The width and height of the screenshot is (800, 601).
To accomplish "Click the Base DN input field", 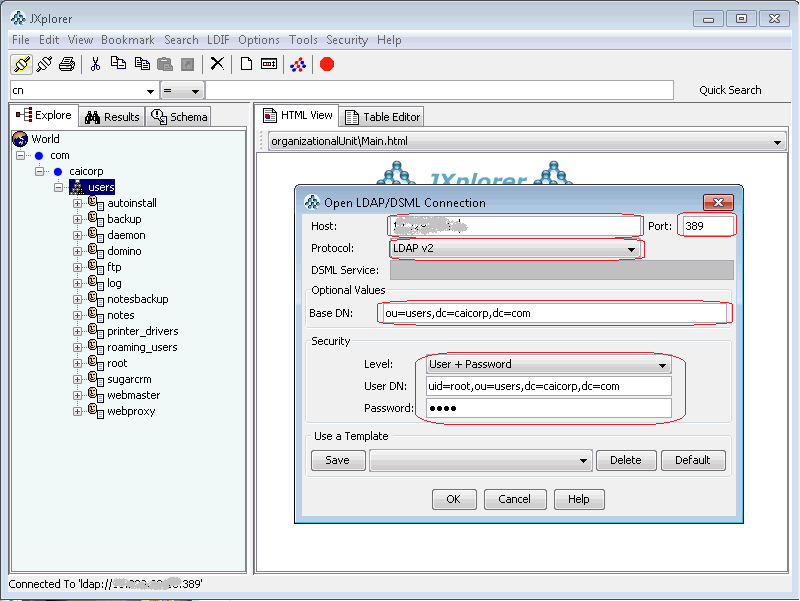I will tap(555, 313).
